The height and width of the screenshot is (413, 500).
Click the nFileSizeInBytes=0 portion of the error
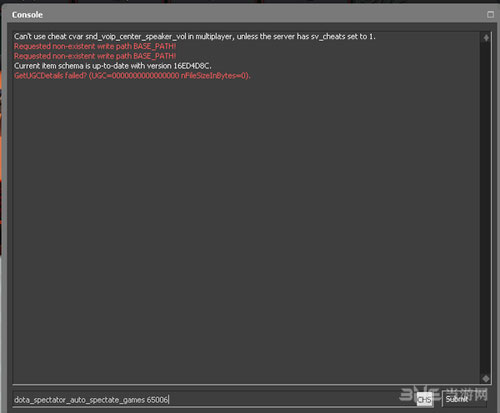pos(213,76)
